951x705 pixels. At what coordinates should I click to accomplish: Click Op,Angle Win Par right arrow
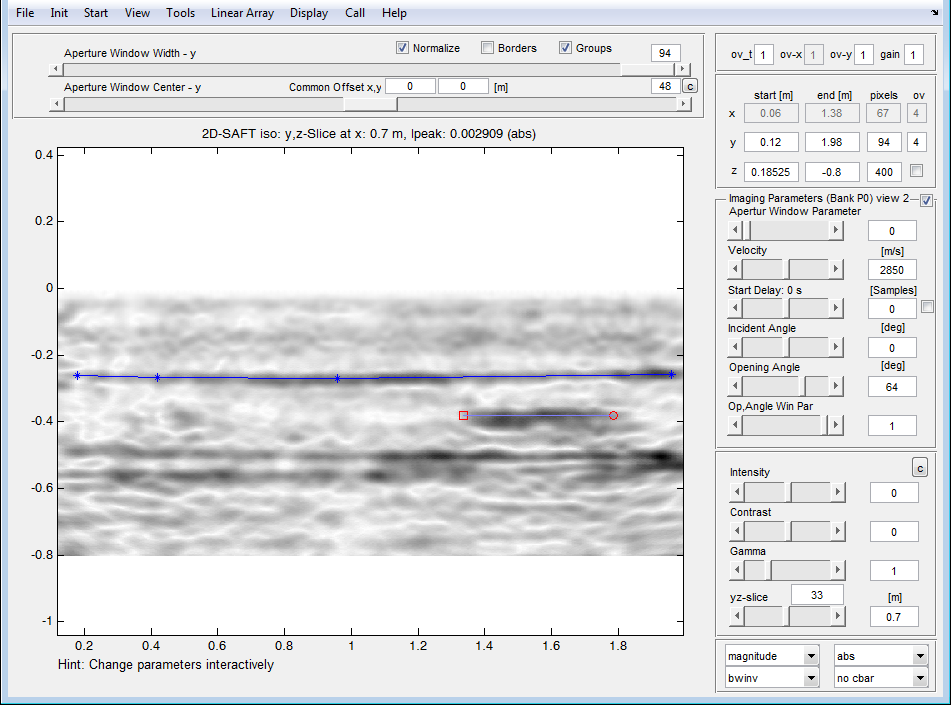[x=836, y=425]
